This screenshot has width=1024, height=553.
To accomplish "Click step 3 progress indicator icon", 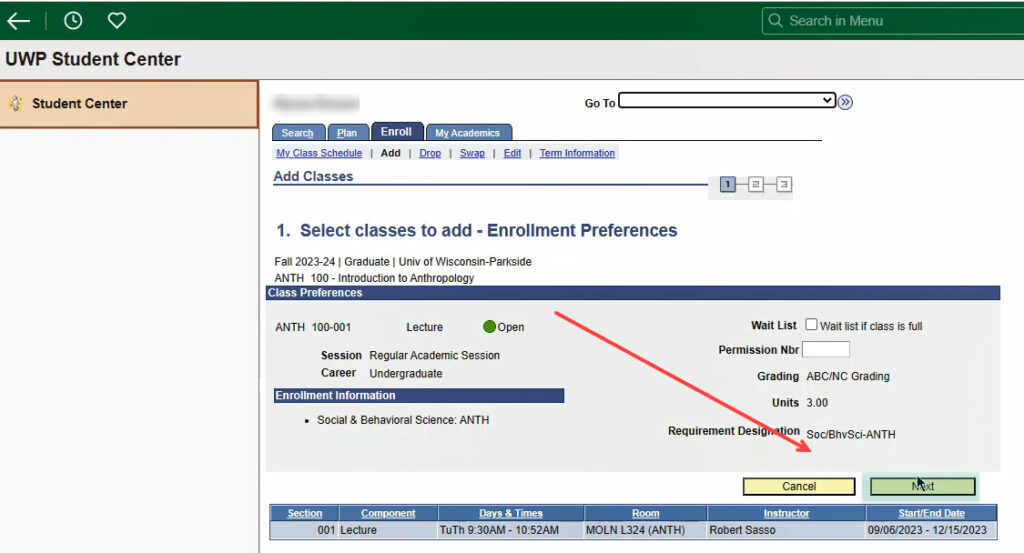I will click(x=784, y=185).
